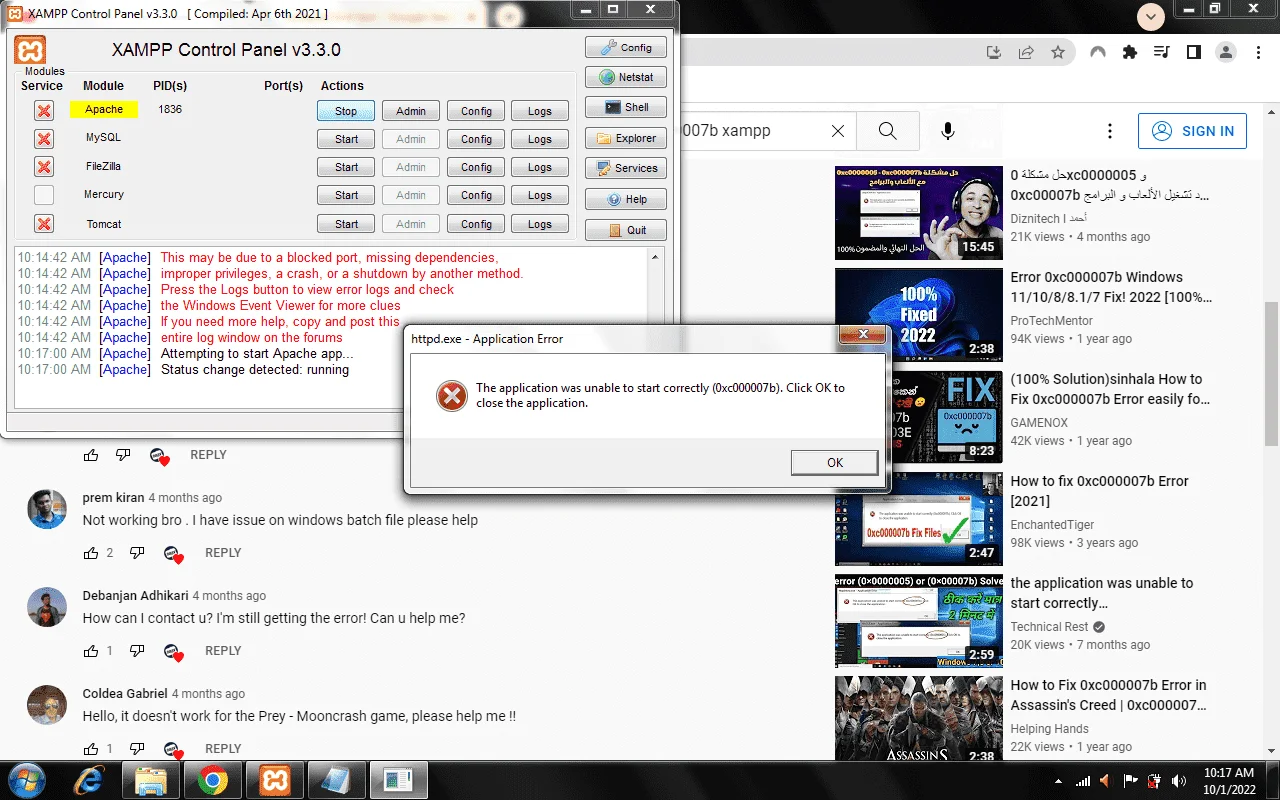The width and height of the screenshot is (1280, 800).
Task: Open the Diznitech video thumbnail
Action: tap(919, 213)
